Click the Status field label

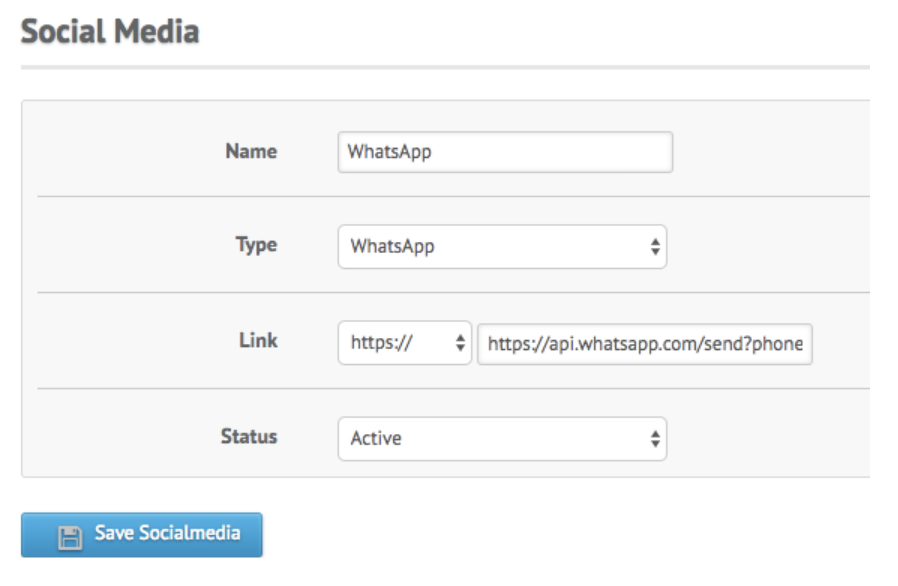coord(249,436)
